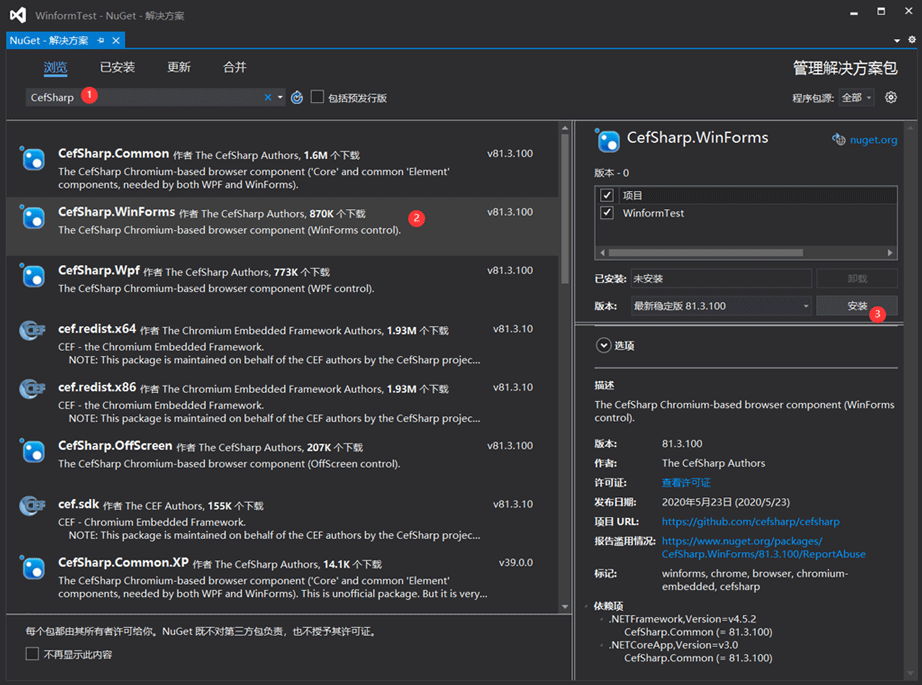Select the CefSharp.OffScreen package icon
Viewport: 922px width, 685px height.
[x=33, y=450]
